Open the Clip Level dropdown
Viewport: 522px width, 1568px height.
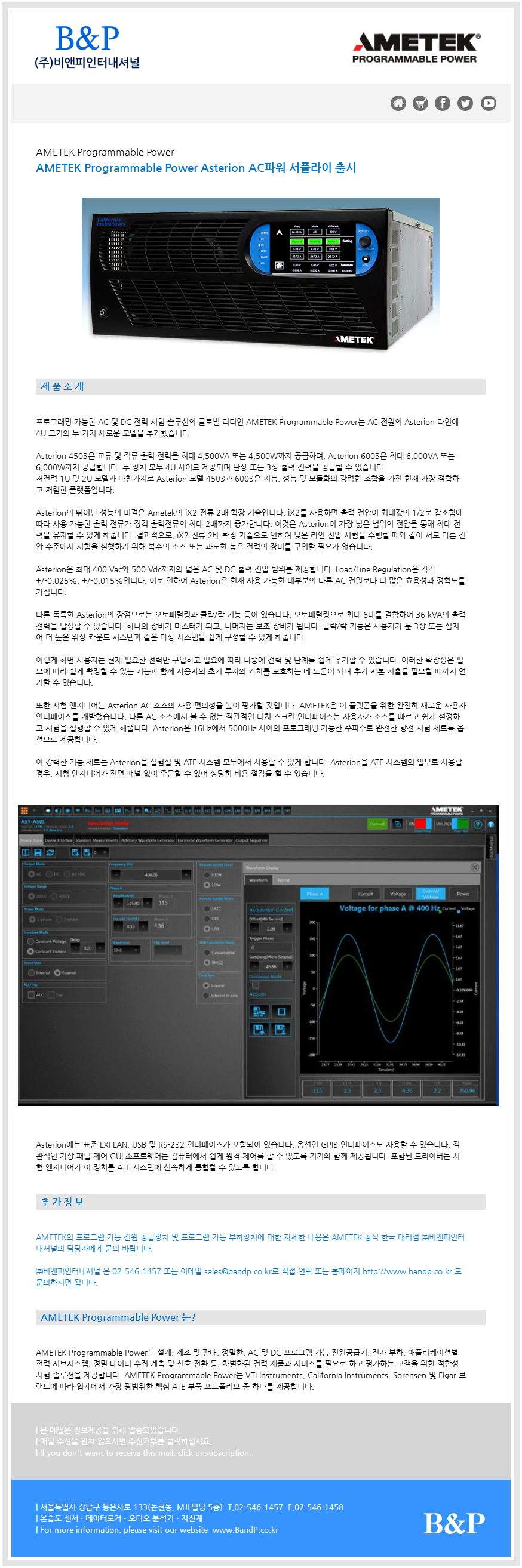click(x=167, y=950)
